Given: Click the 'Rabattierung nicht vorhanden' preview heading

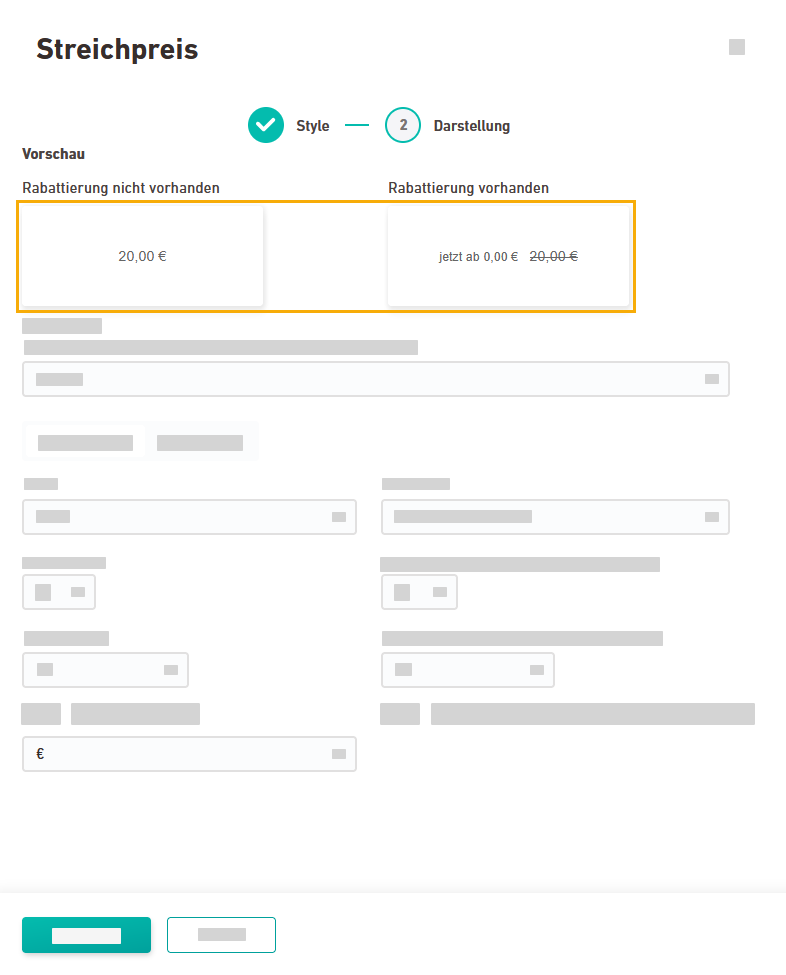Looking at the screenshot, I should [121, 188].
